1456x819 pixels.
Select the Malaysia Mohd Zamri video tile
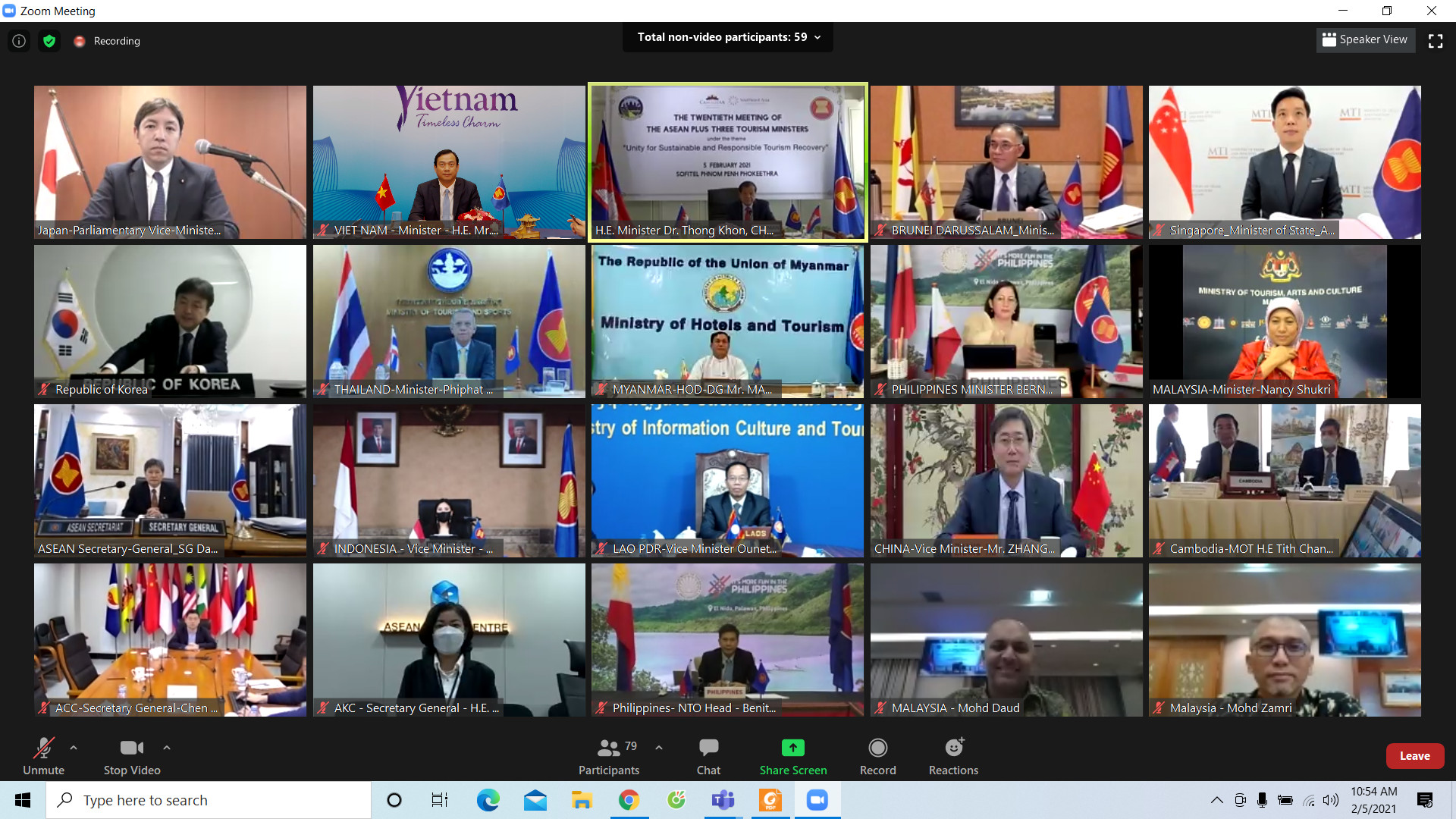[x=1285, y=640]
